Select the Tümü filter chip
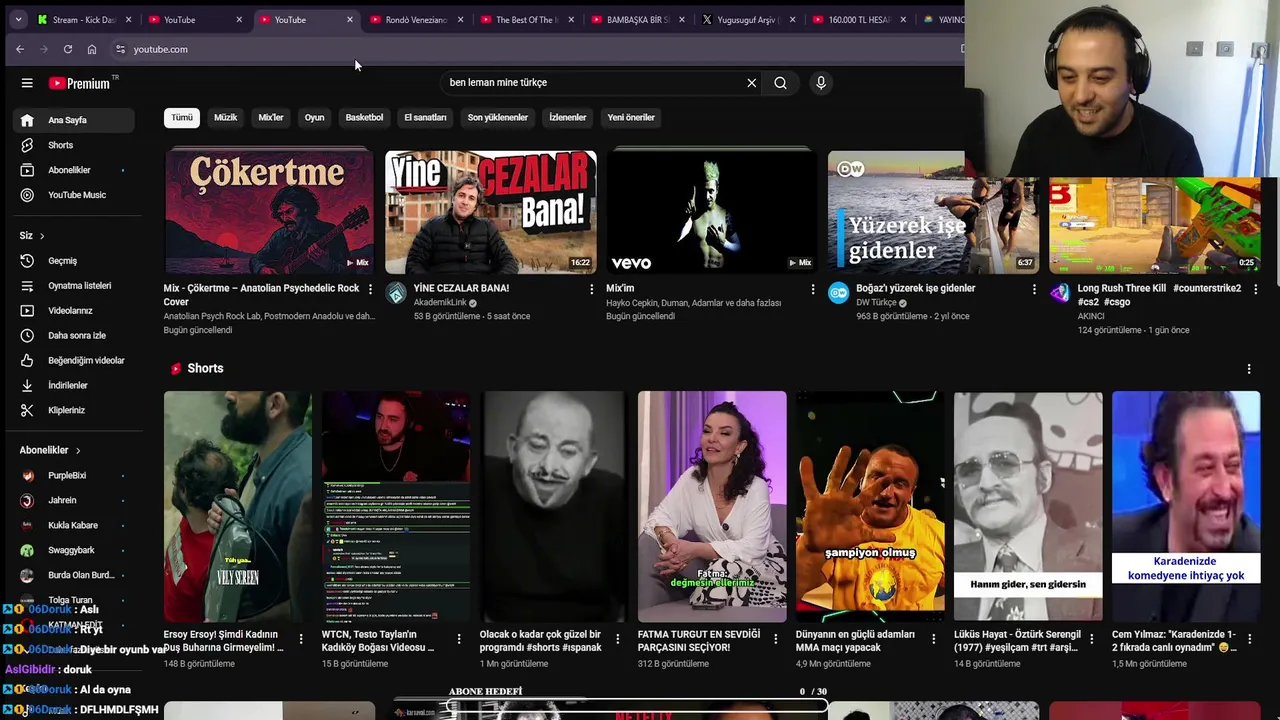The height and width of the screenshot is (720, 1280). pos(181,118)
